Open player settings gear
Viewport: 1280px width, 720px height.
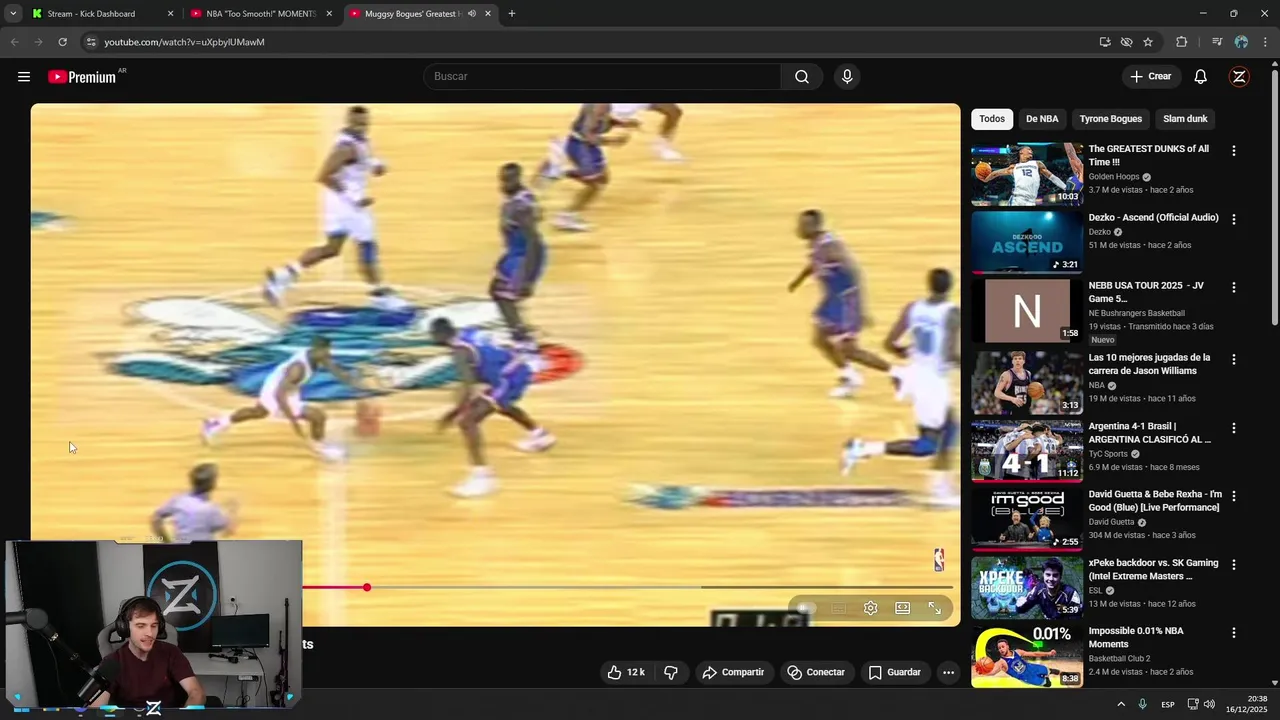click(x=871, y=608)
